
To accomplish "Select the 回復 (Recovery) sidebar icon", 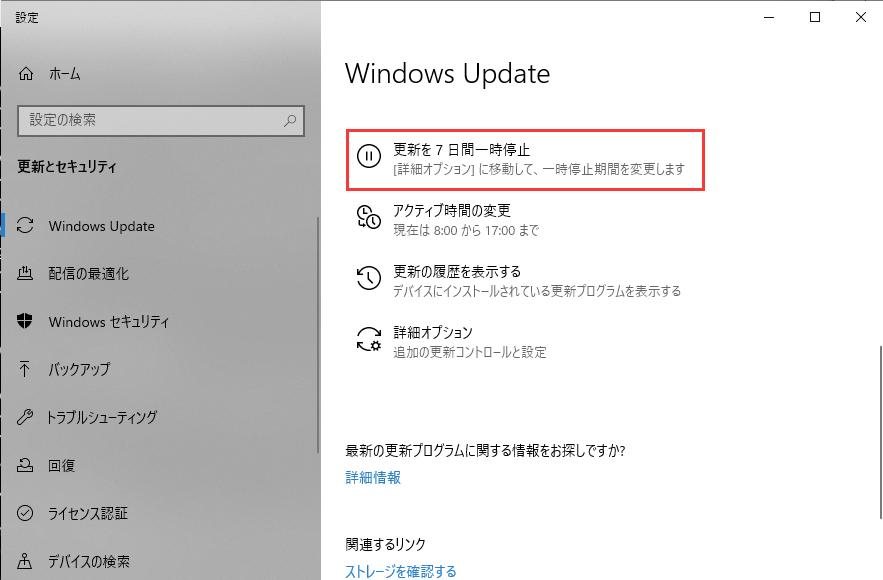I will point(25,466).
